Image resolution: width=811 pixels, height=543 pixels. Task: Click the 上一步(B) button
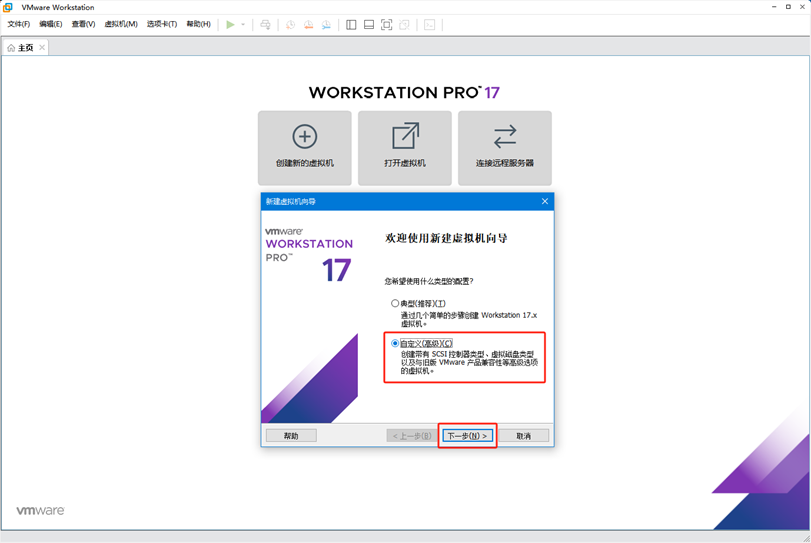click(412, 436)
